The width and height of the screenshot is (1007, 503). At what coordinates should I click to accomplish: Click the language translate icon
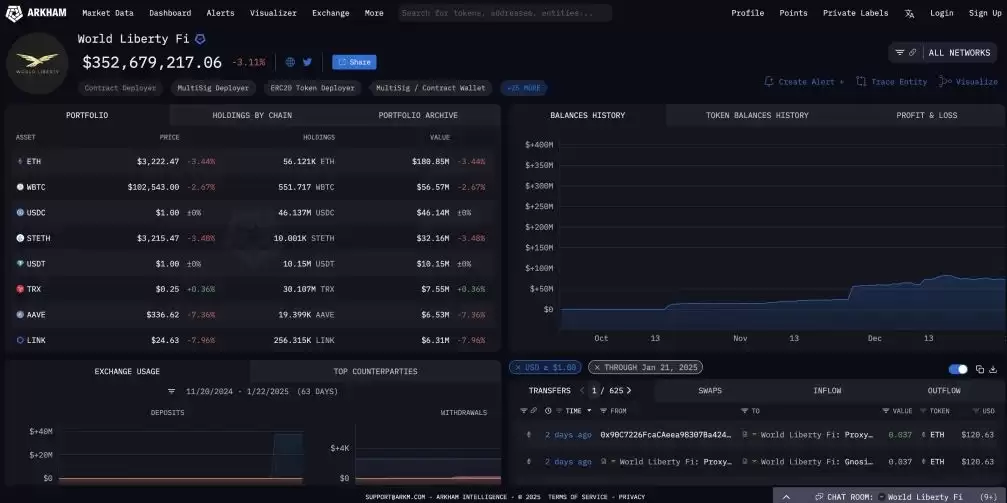coord(909,13)
